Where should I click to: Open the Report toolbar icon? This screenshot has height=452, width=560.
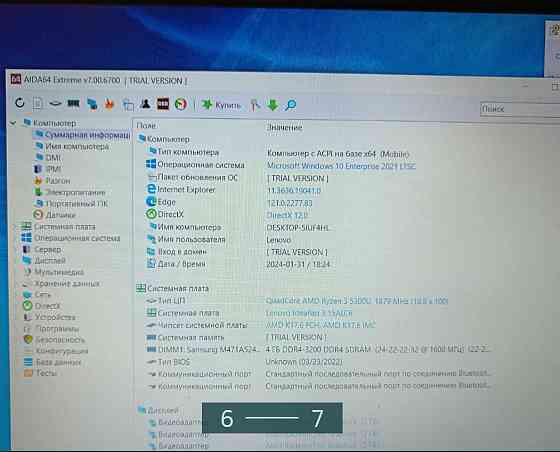(38, 104)
